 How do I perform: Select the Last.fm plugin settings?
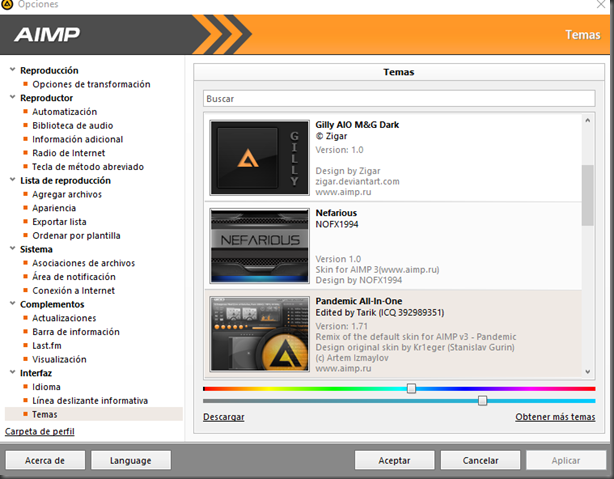pos(47,345)
